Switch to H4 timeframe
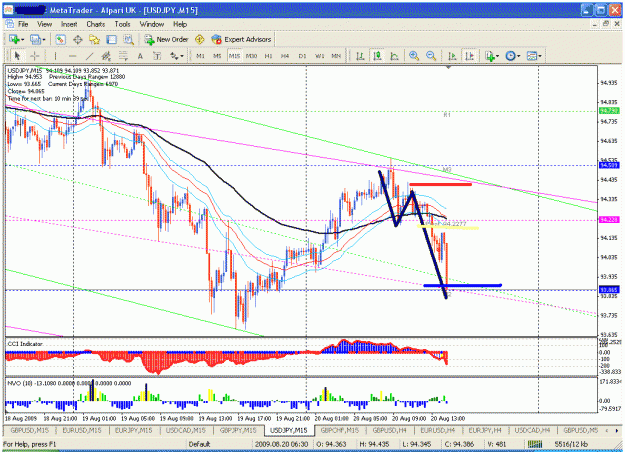 [285, 56]
